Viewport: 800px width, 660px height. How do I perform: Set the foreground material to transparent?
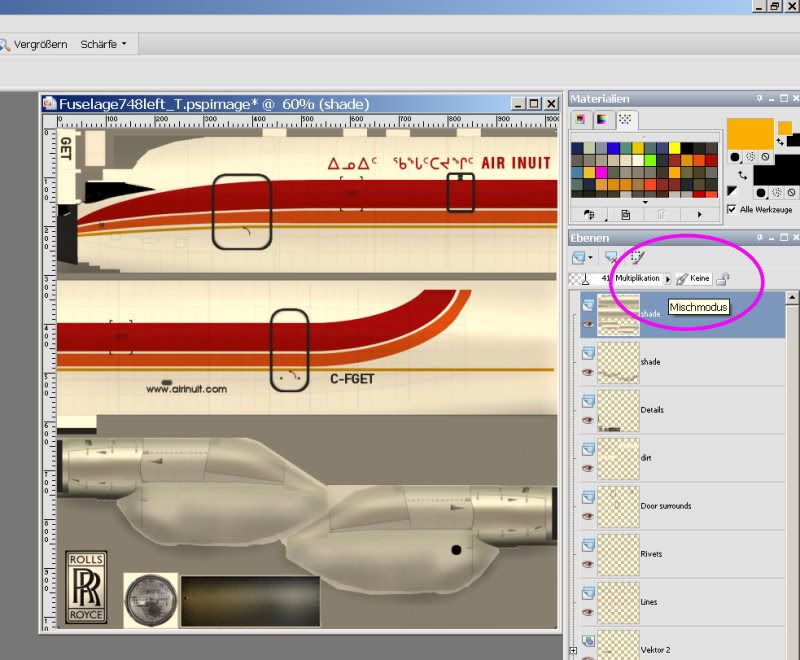click(x=765, y=157)
